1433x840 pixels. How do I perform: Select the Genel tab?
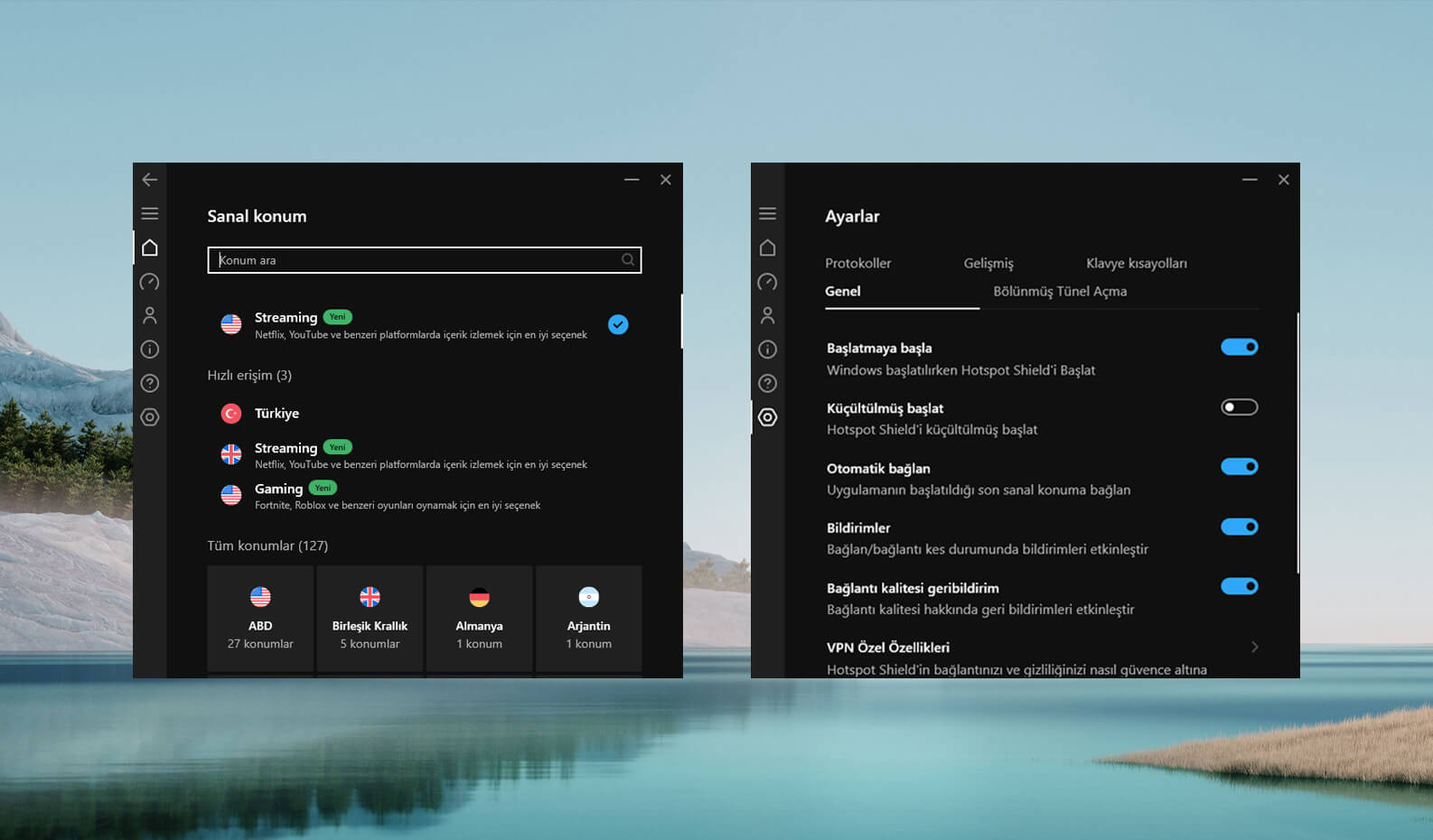pyautogui.click(x=843, y=291)
